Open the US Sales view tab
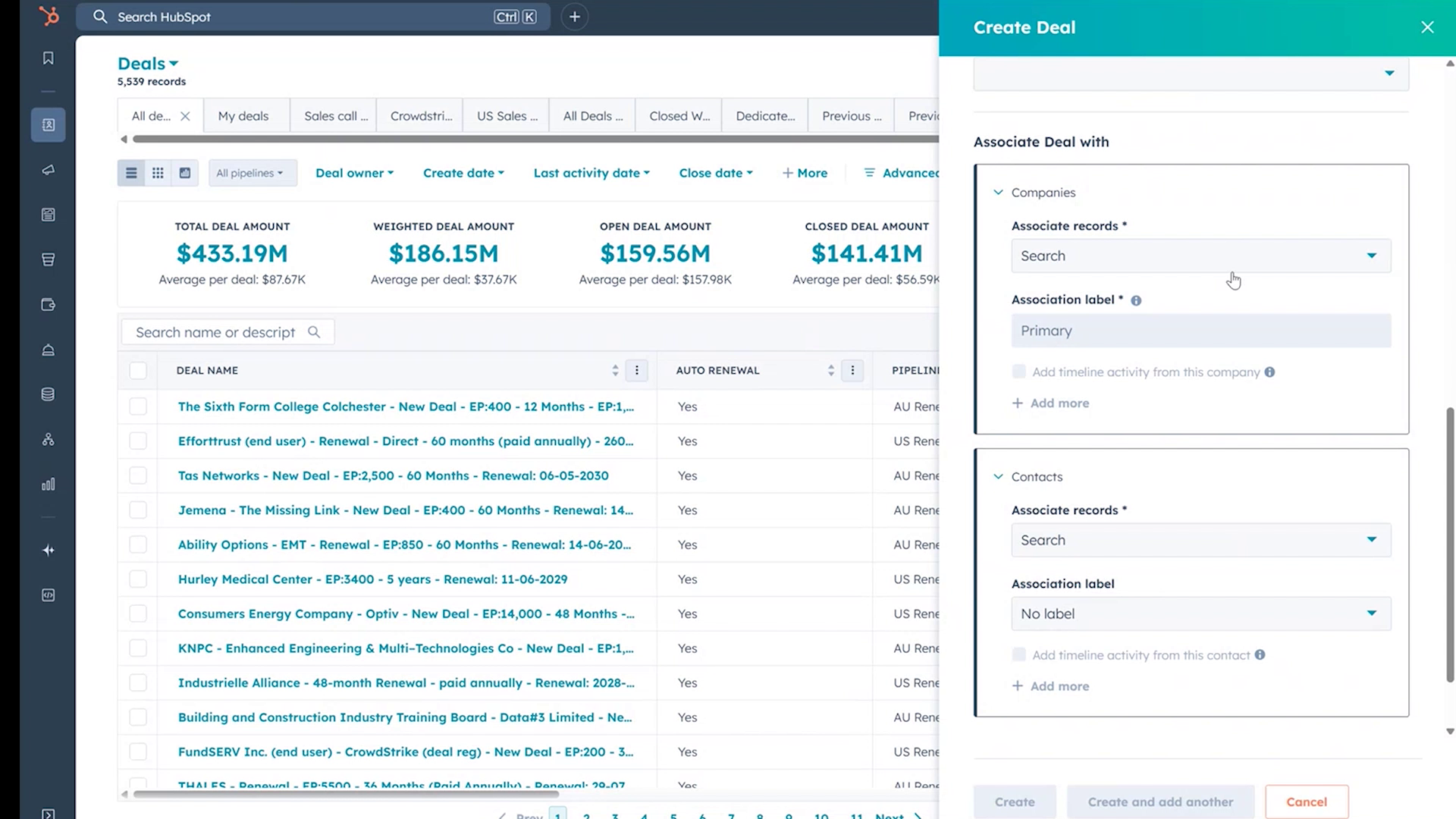 coord(506,115)
